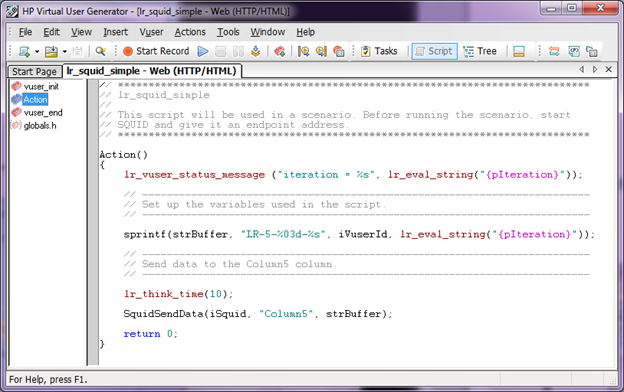The image size is (624, 392).
Task: Open the Vuser menu
Action: pyautogui.click(x=151, y=32)
